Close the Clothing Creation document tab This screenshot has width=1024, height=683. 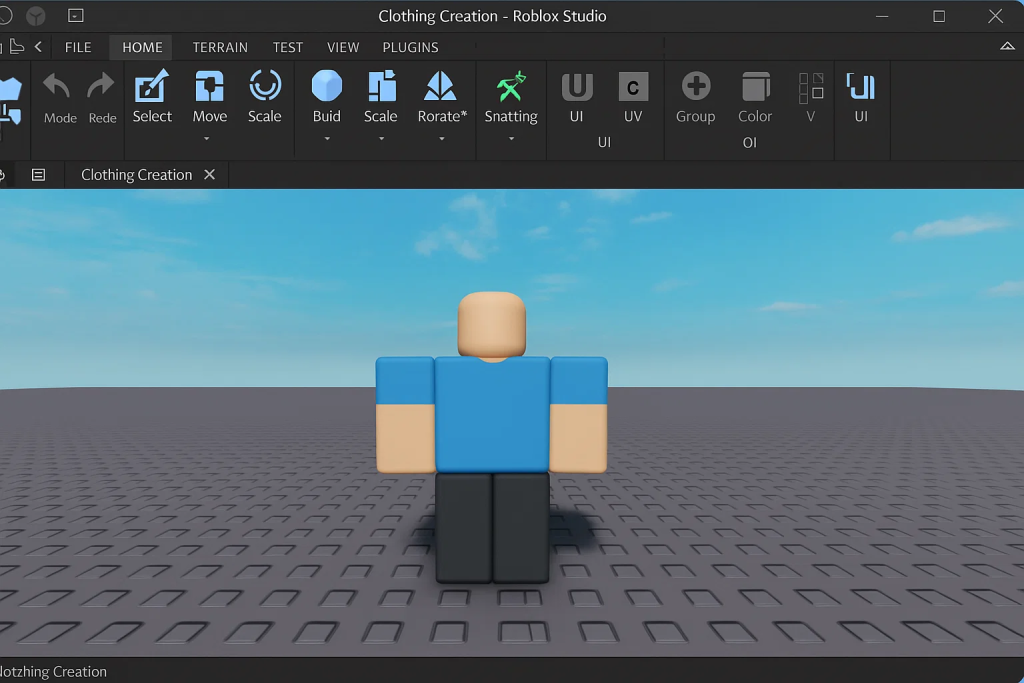[x=209, y=174]
